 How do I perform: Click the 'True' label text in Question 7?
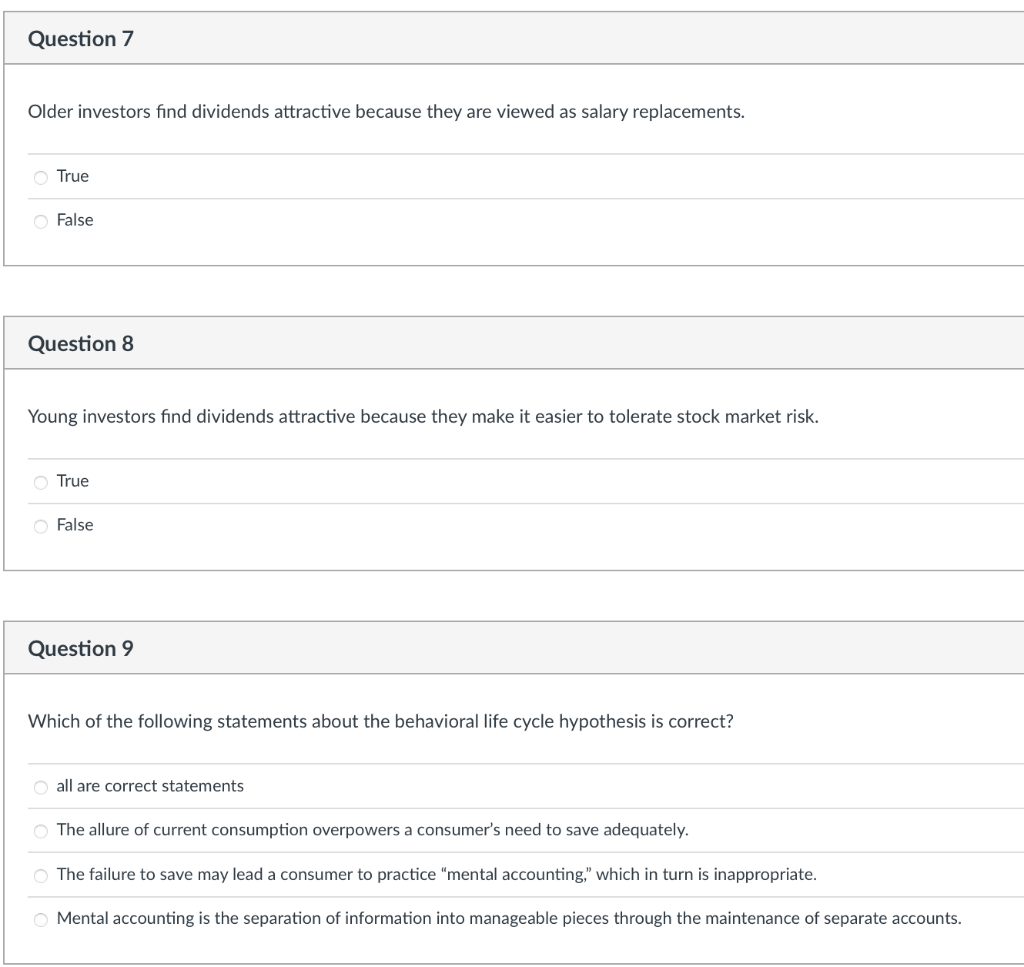[73, 176]
